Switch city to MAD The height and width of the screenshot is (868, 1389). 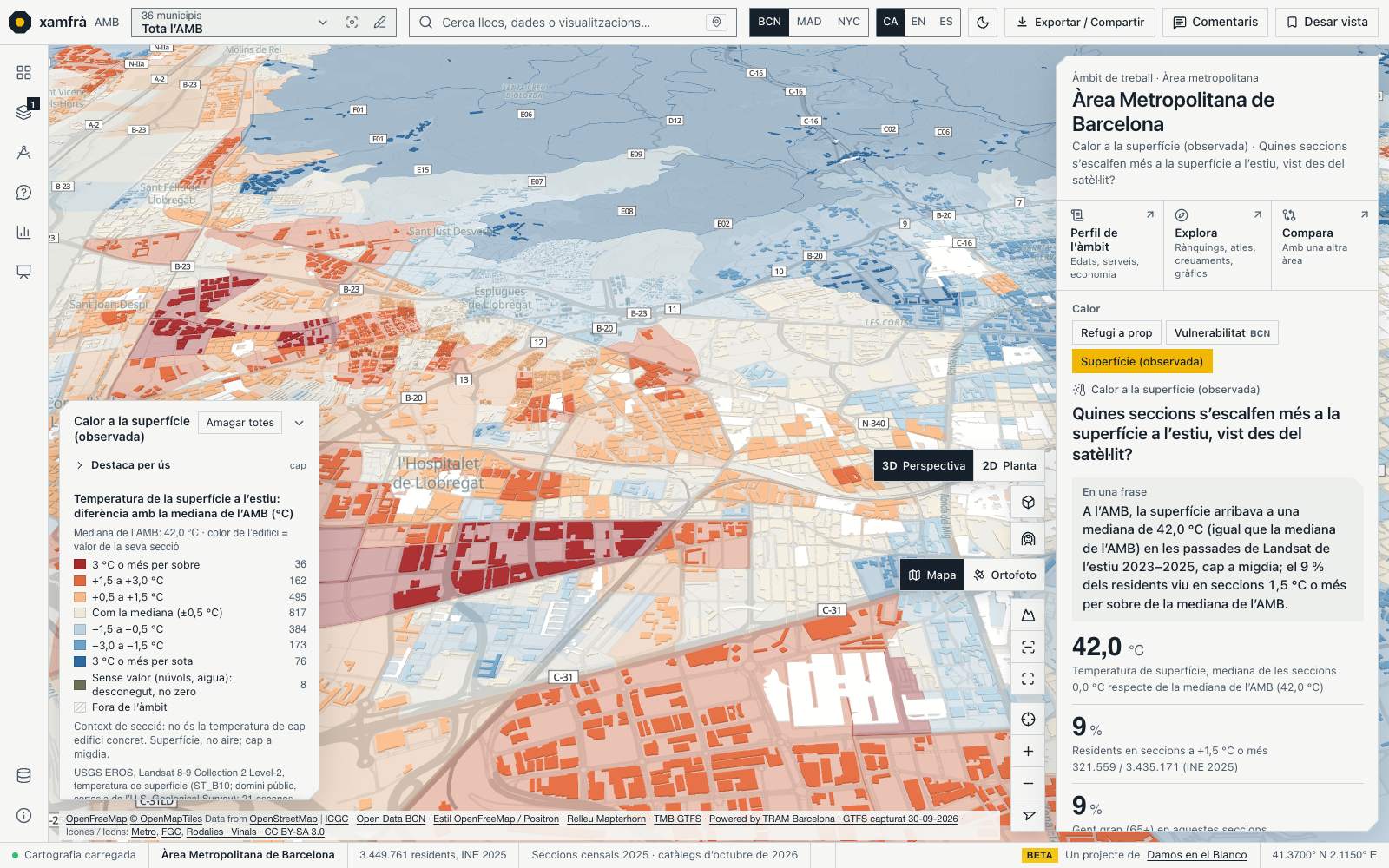(x=809, y=22)
